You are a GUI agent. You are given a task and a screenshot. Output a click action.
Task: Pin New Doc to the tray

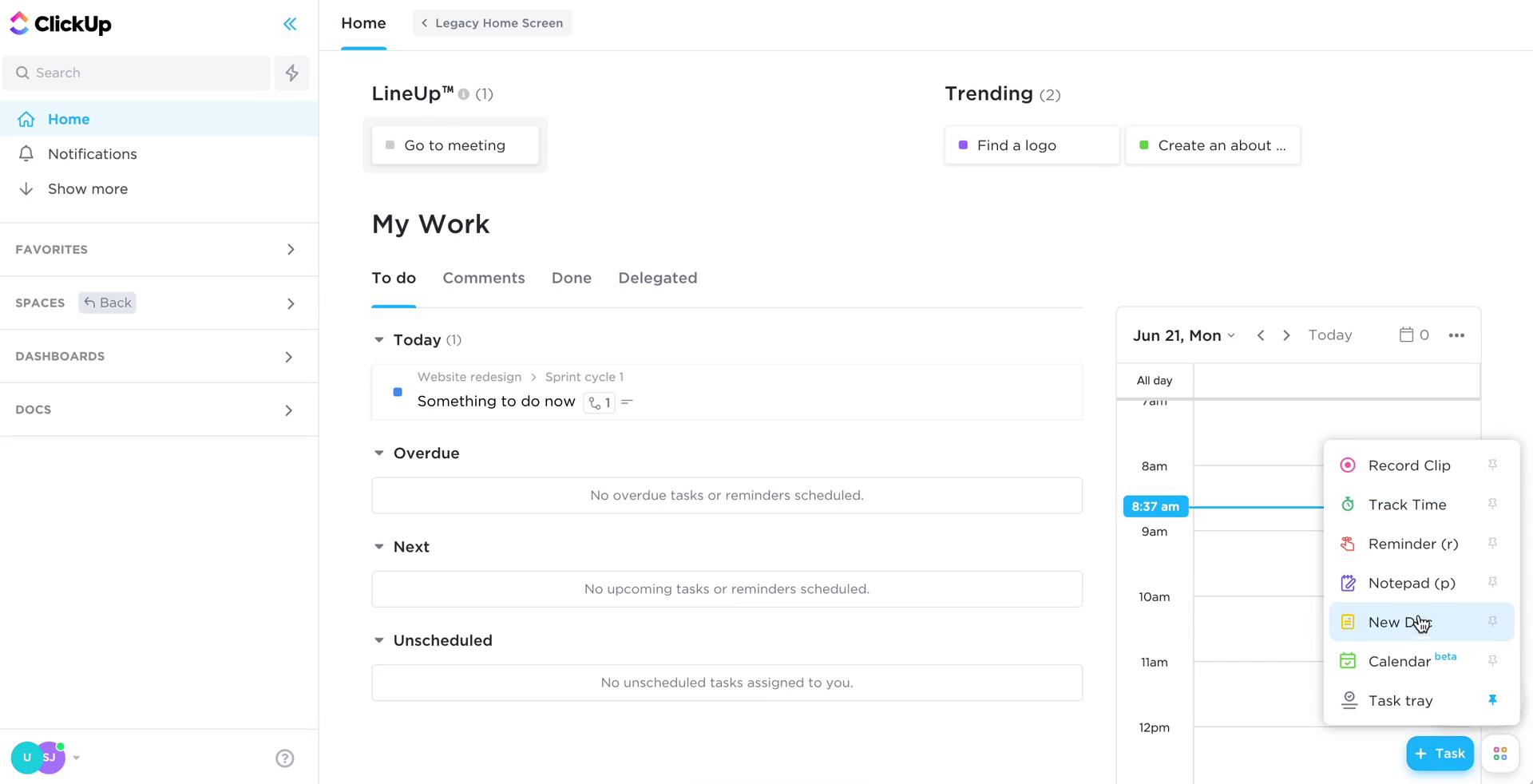tap(1492, 621)
